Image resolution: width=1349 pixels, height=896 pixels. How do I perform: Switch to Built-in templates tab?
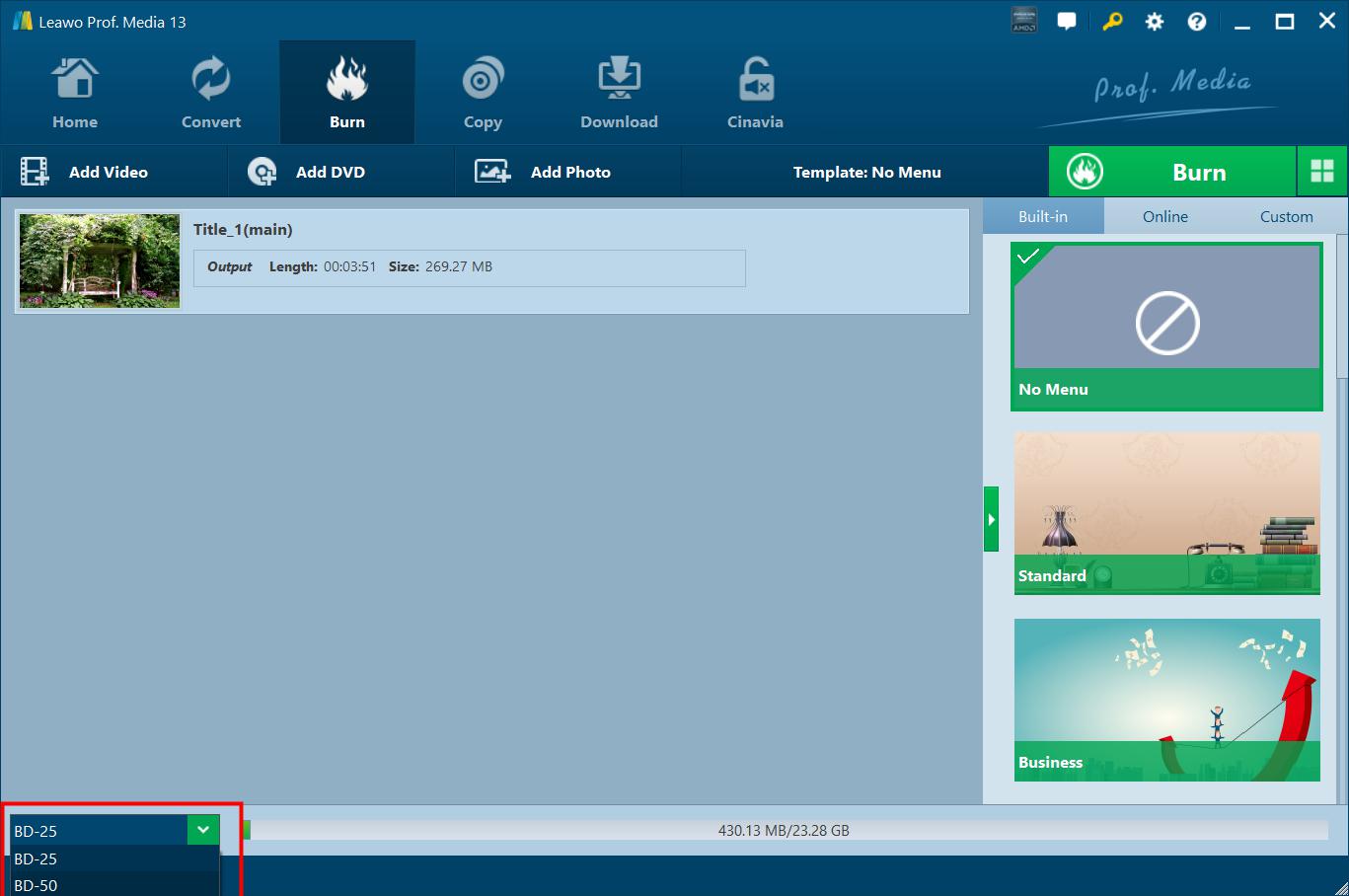pos(1043,216)
